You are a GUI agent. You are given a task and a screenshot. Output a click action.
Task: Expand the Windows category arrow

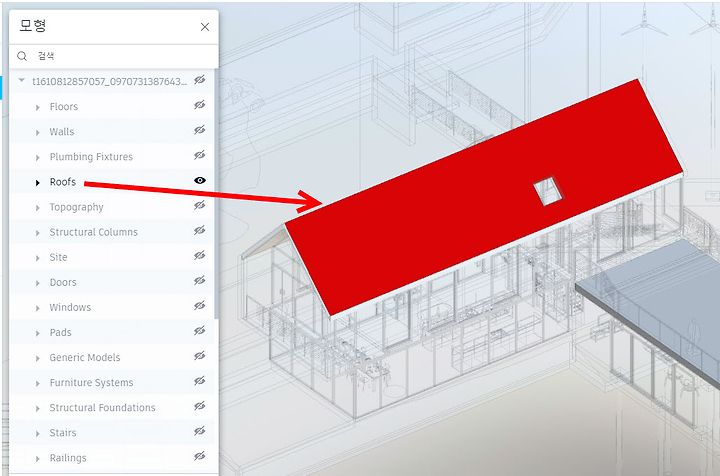(x=38, y=308)
